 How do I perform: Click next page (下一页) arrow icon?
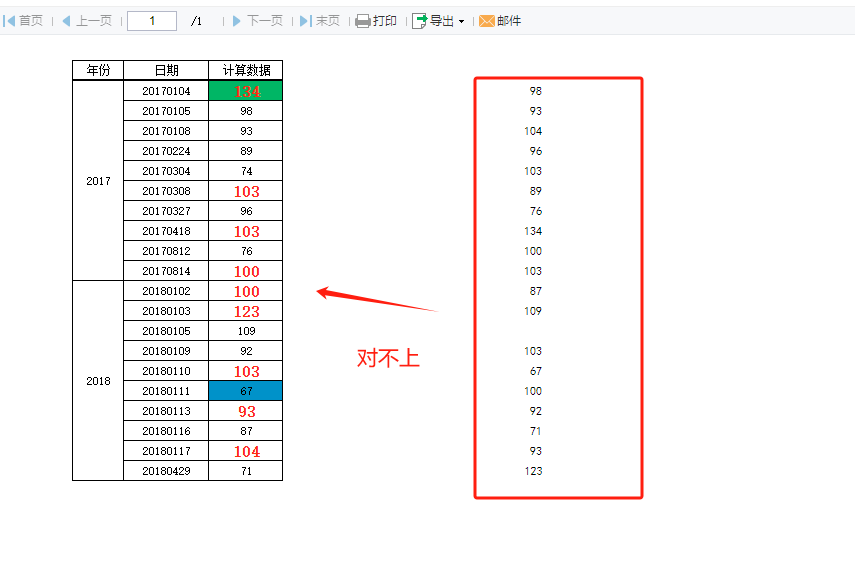click(x=237, y=21)
